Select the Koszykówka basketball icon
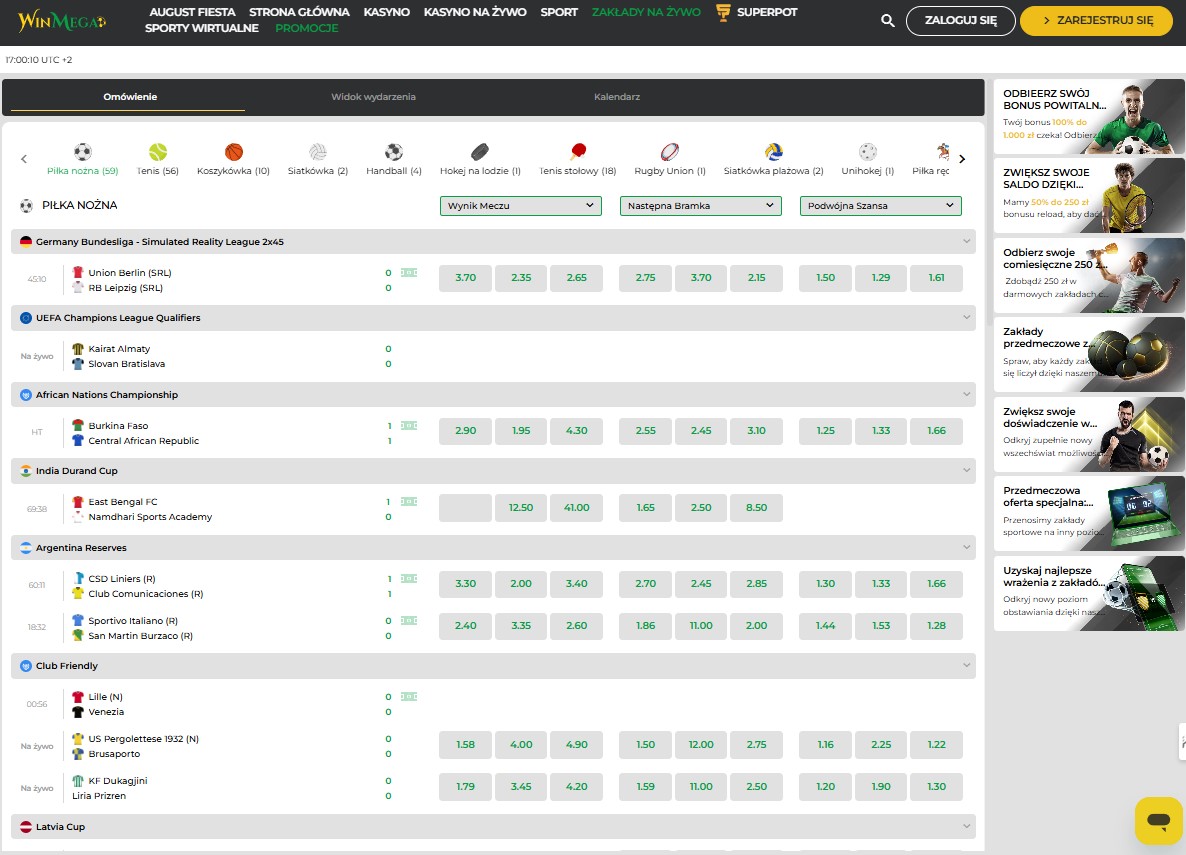This screenshot has width=1186, height=855. click(x=233, y=152)
